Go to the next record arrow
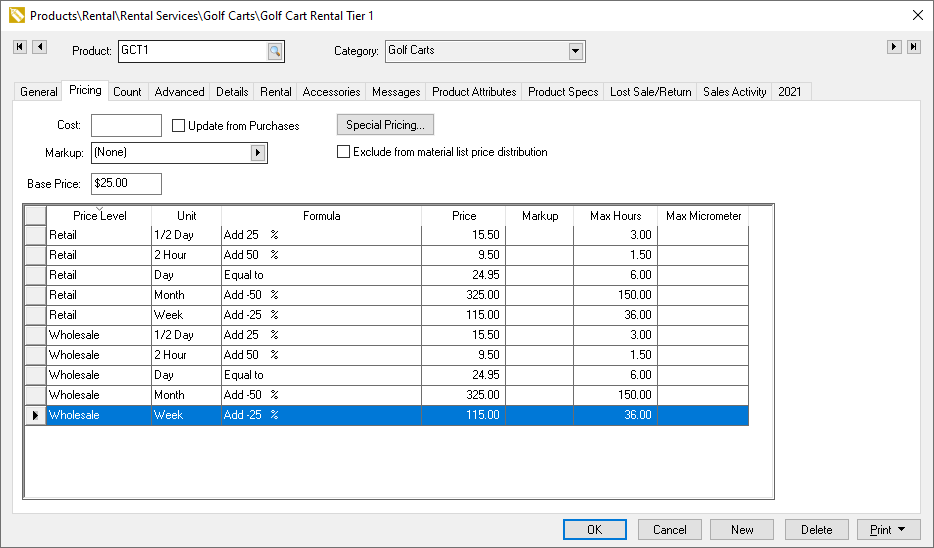Viewport: 934px width, 548px height. point(894,47)
